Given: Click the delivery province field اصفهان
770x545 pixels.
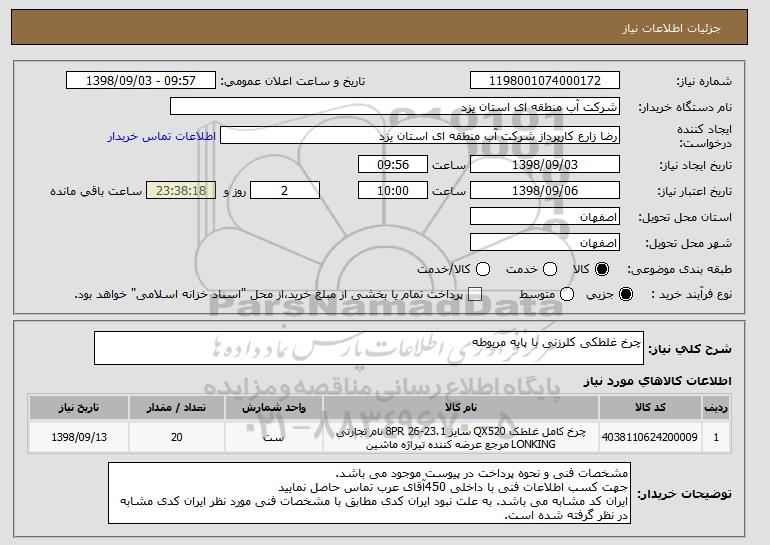Looking at the screenshot, I should coord(545,217).
